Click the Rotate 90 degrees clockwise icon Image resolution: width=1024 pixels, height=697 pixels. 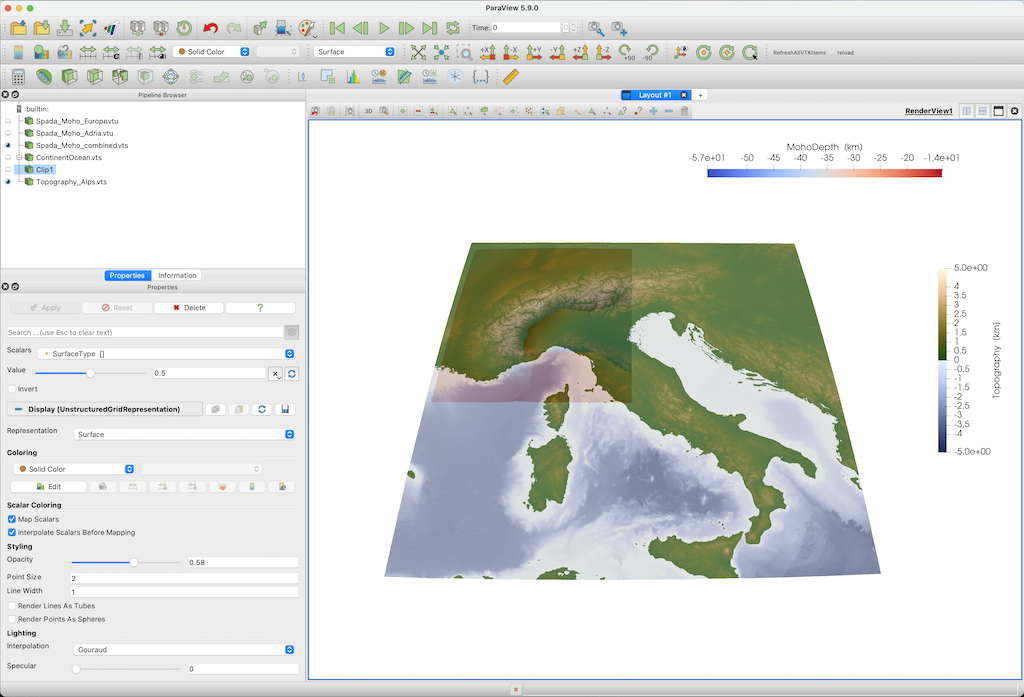point(626,51)
